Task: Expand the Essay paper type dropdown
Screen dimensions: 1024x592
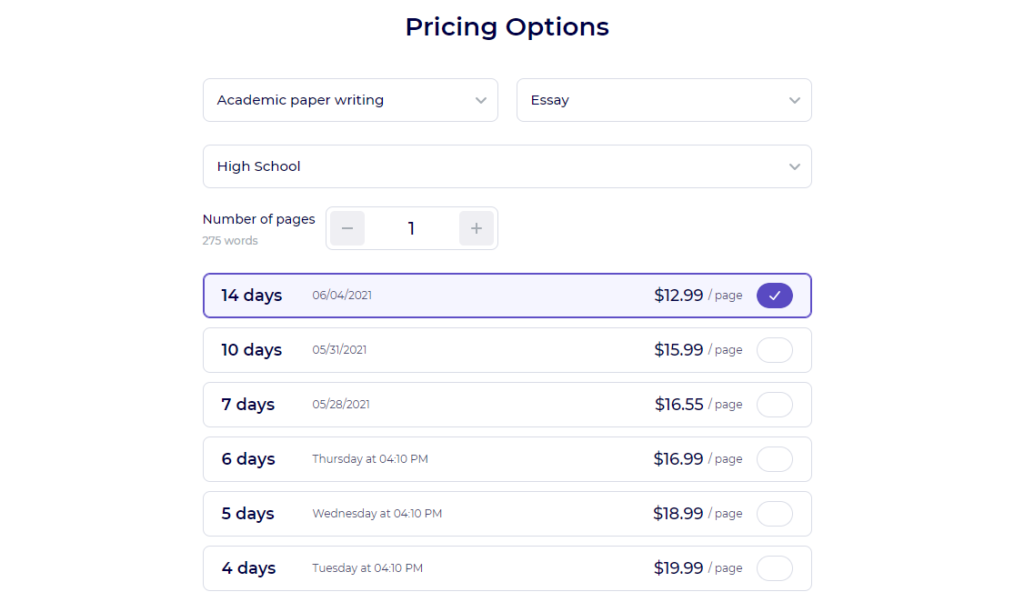Action: point(664,100)
